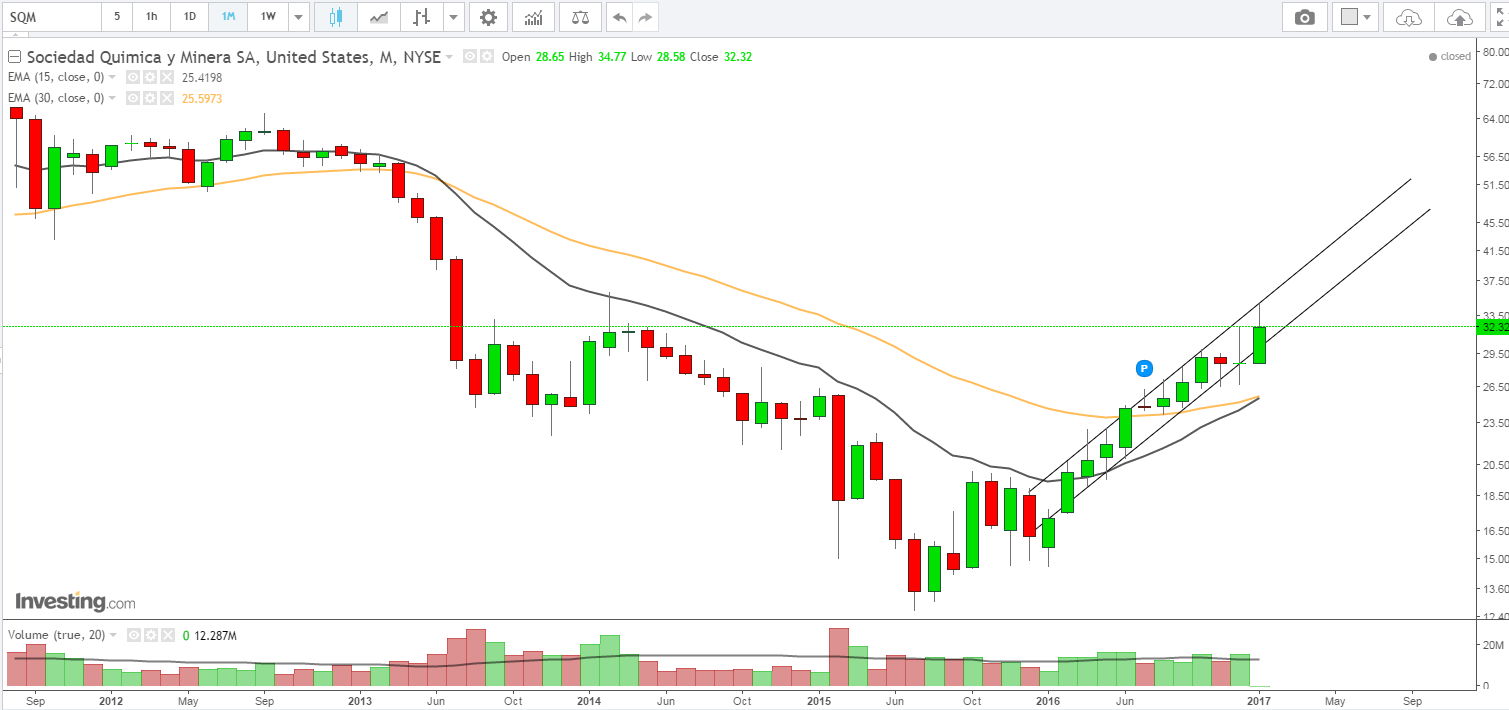Open the EMA (15, close, 0) dropdown arrow
Screen dimensions: 1509x710
(112, 77)
